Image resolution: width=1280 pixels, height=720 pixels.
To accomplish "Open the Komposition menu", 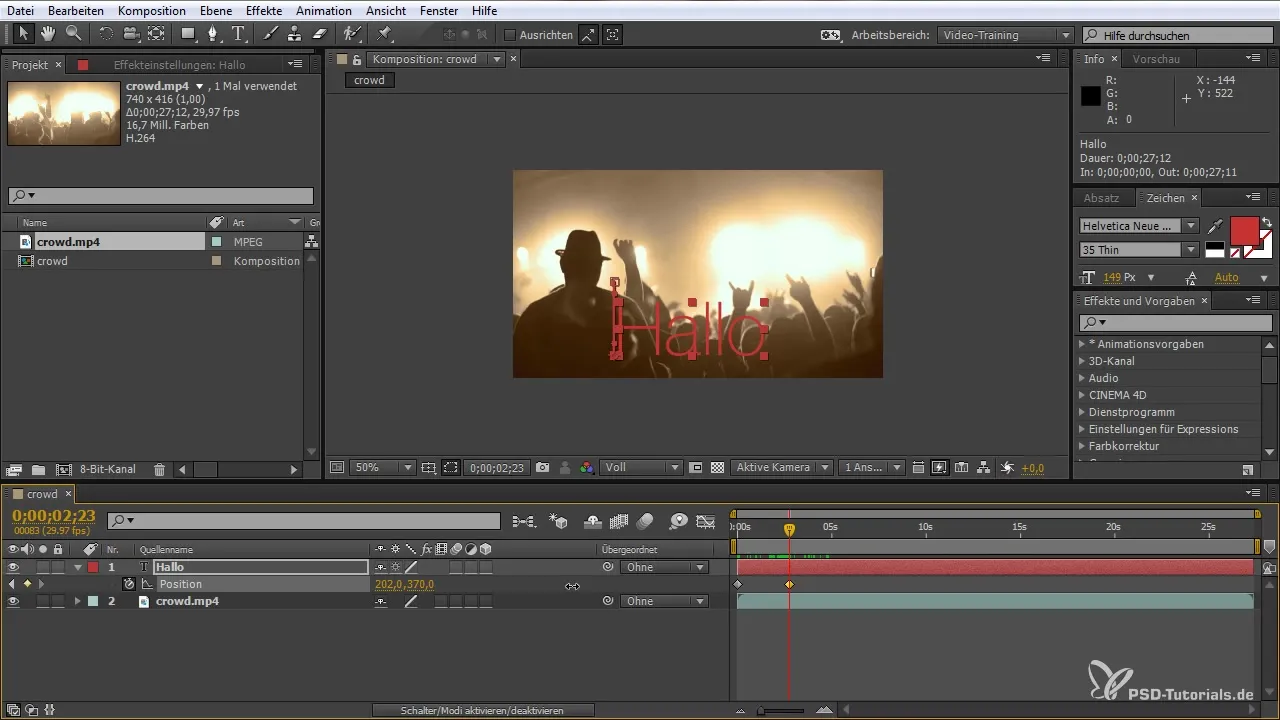I will pyautogui.click(x=151, y=10).
